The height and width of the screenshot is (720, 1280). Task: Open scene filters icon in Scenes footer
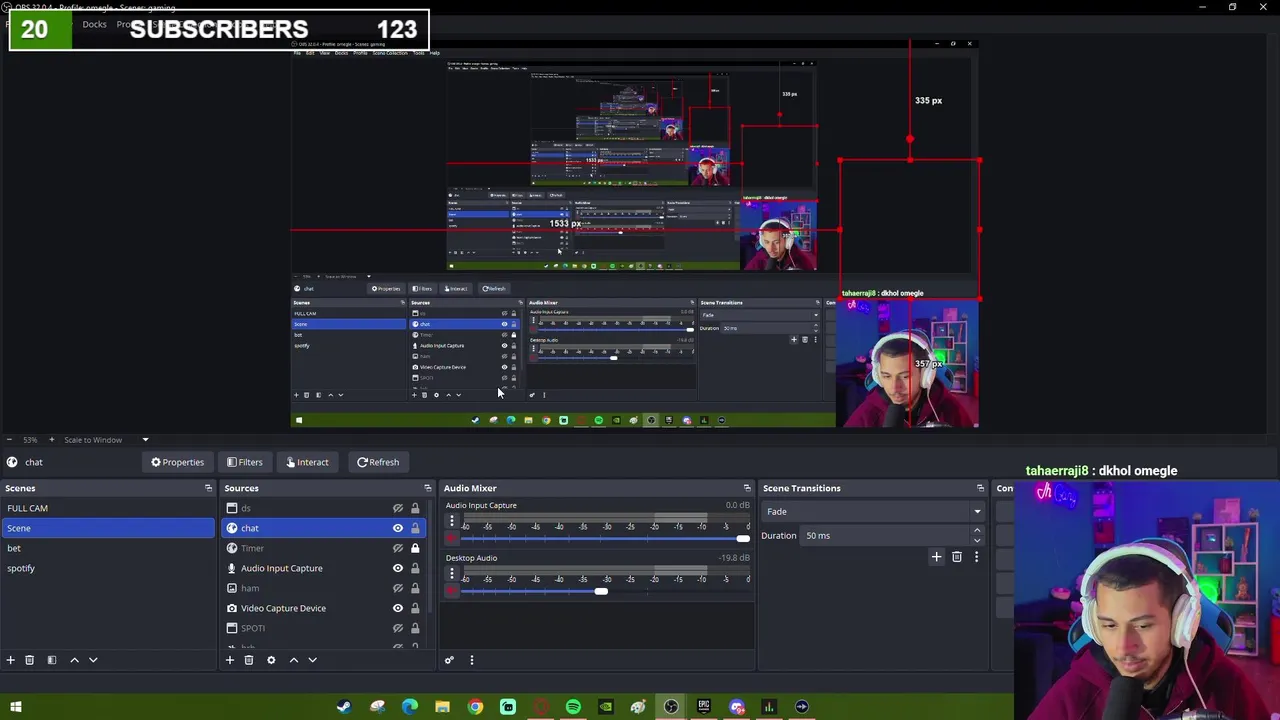click(52, 660)
